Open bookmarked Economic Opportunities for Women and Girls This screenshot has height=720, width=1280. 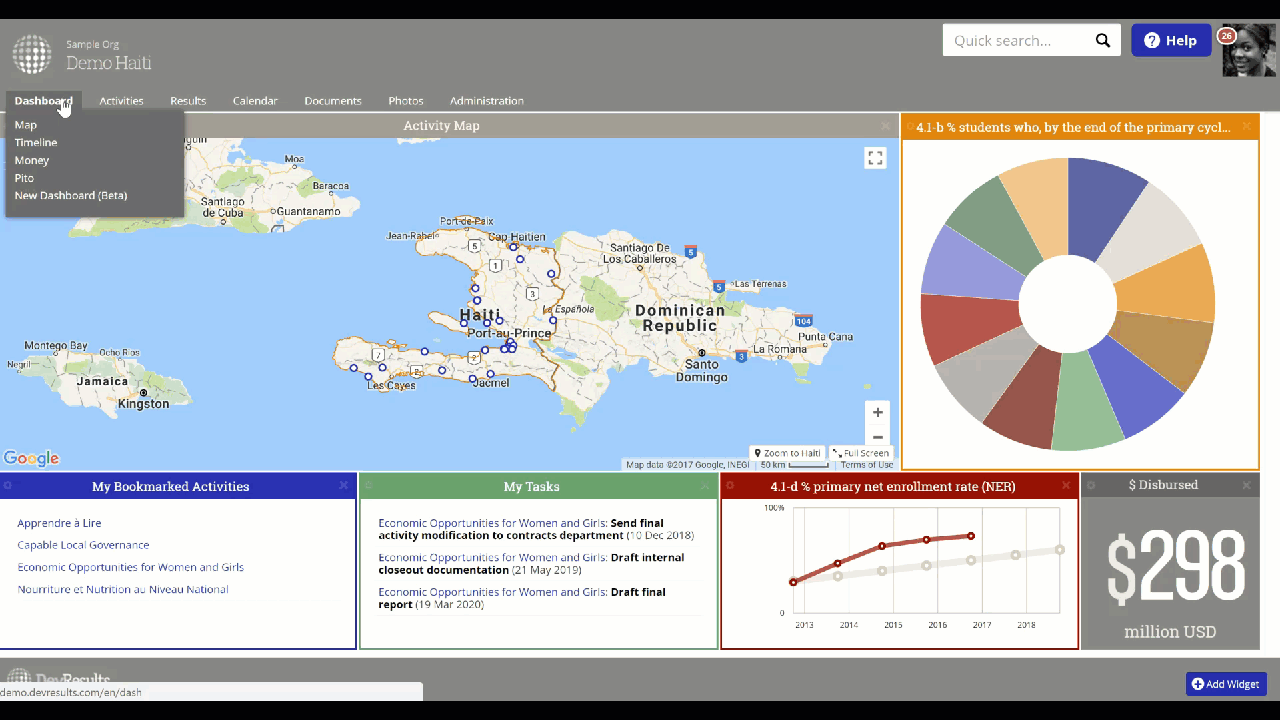130,567
